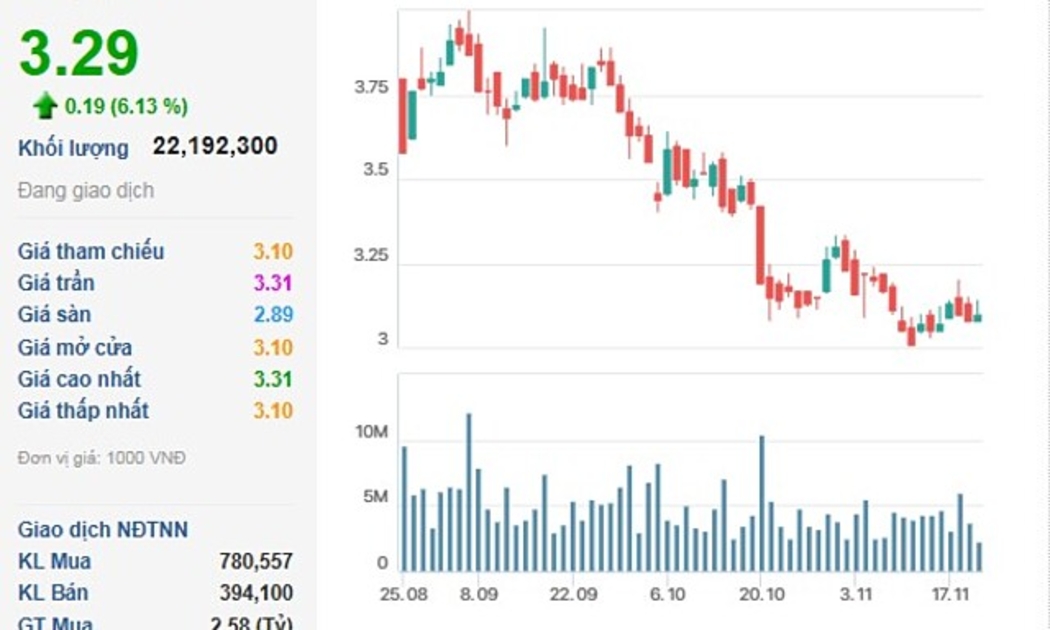Click the 3.75 price axis label
Viewport: 1050px width, 630px height.
coord(371,88)
